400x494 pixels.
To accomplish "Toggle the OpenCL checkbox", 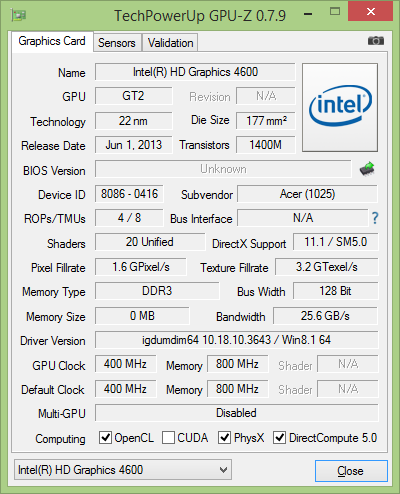I will pos(105,438).
